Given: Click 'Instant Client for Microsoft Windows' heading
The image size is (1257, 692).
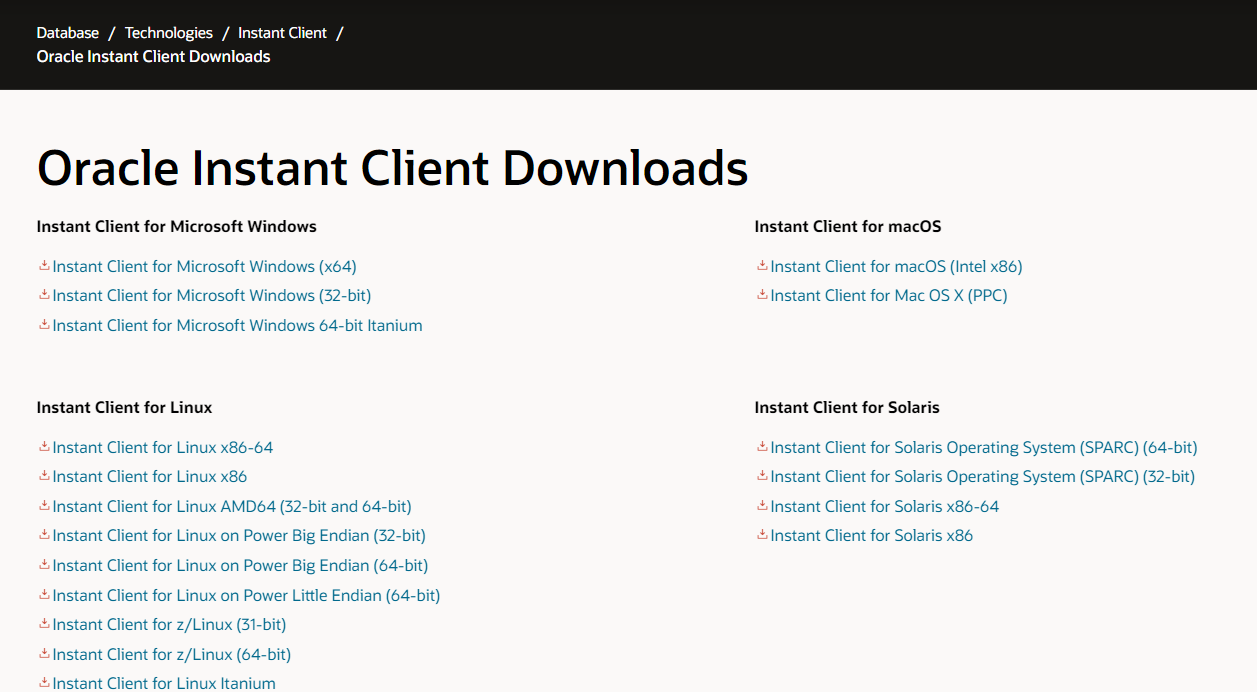Looking at the screenshot, I should point(177,227).
